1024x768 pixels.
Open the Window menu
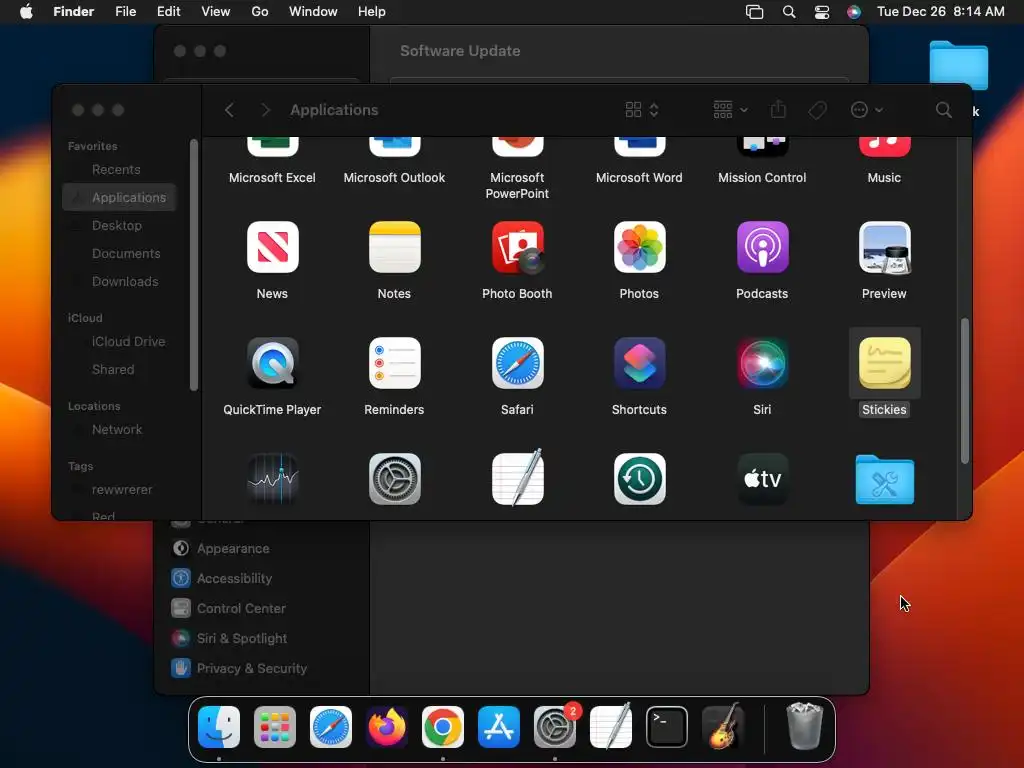pyautogui.click(x=313, y=12)
